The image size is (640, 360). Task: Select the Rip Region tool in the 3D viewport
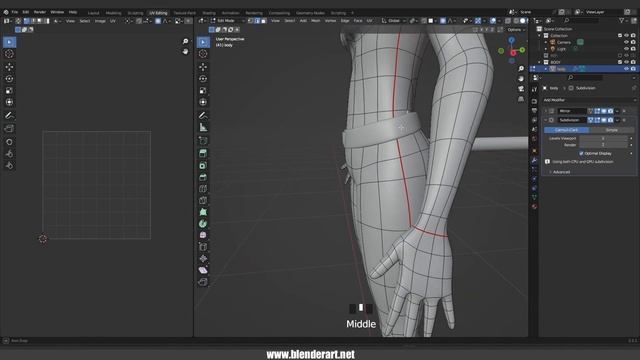click(x=203, y=282)
